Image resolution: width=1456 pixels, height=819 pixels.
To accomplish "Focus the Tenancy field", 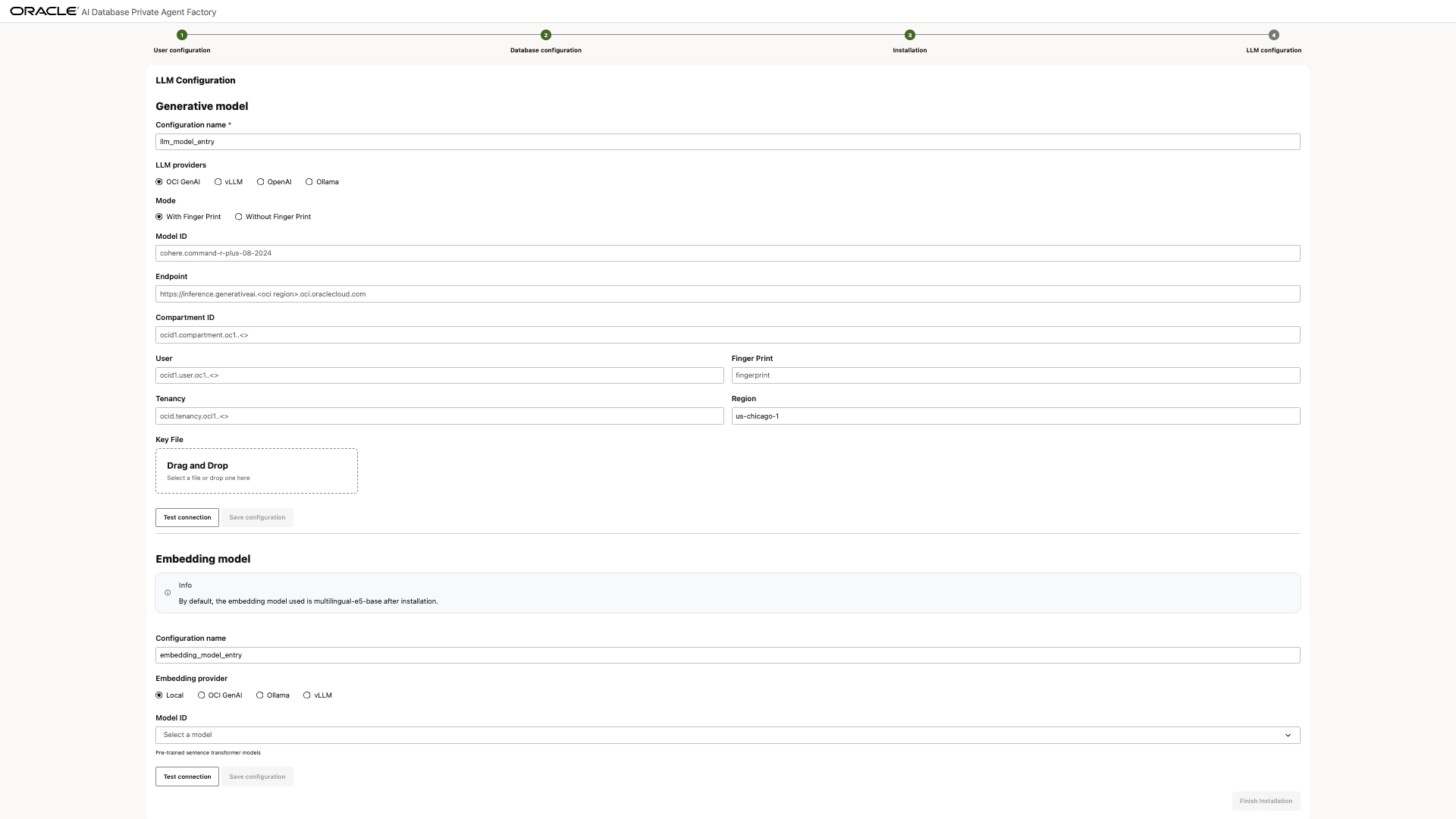I will [x=440, y=416].
